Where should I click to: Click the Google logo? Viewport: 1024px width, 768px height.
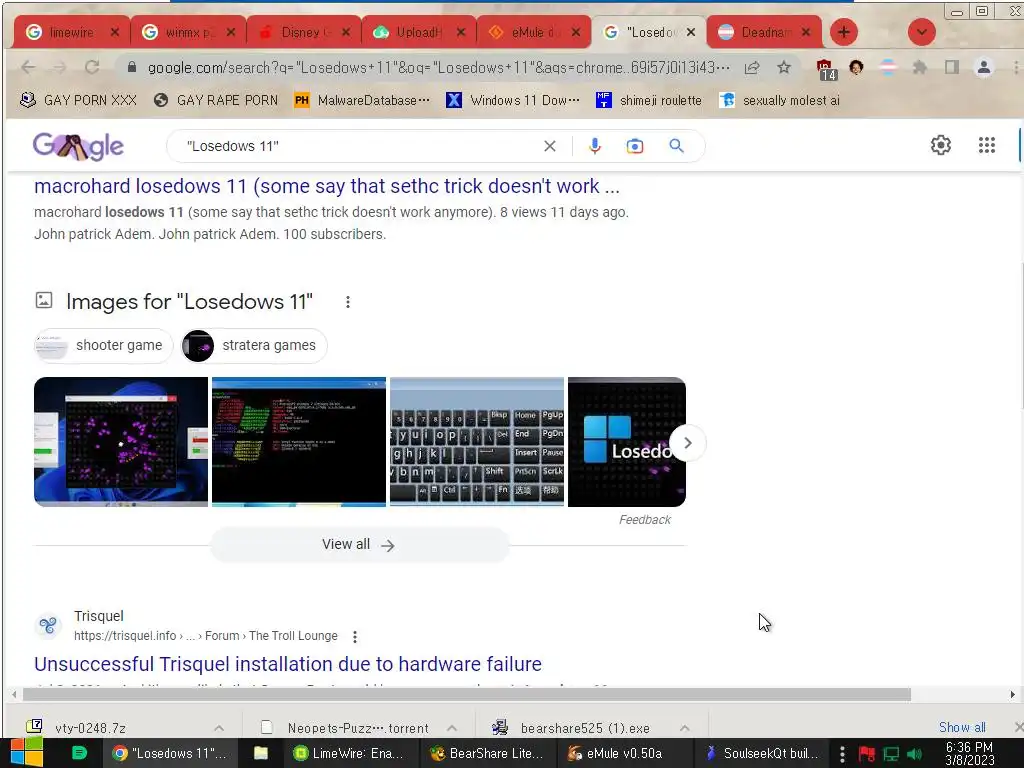[78, 146]
